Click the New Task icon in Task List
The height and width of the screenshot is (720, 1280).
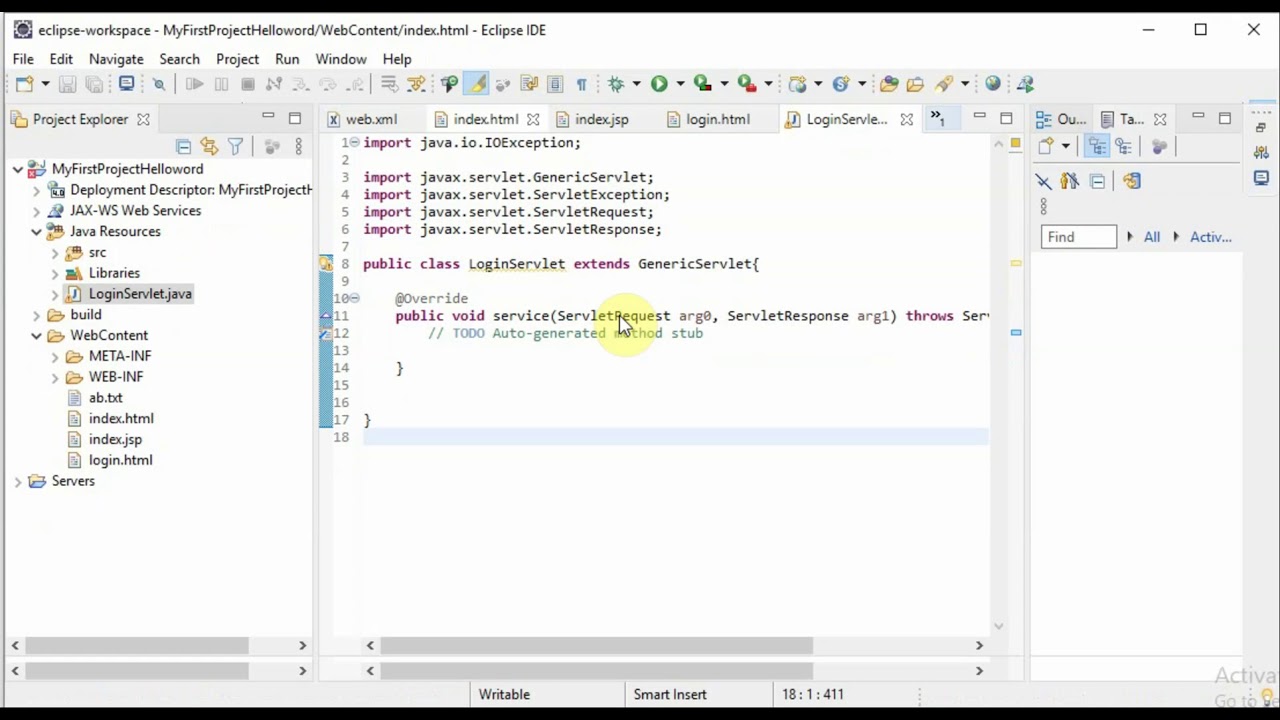click(1046, 146)
